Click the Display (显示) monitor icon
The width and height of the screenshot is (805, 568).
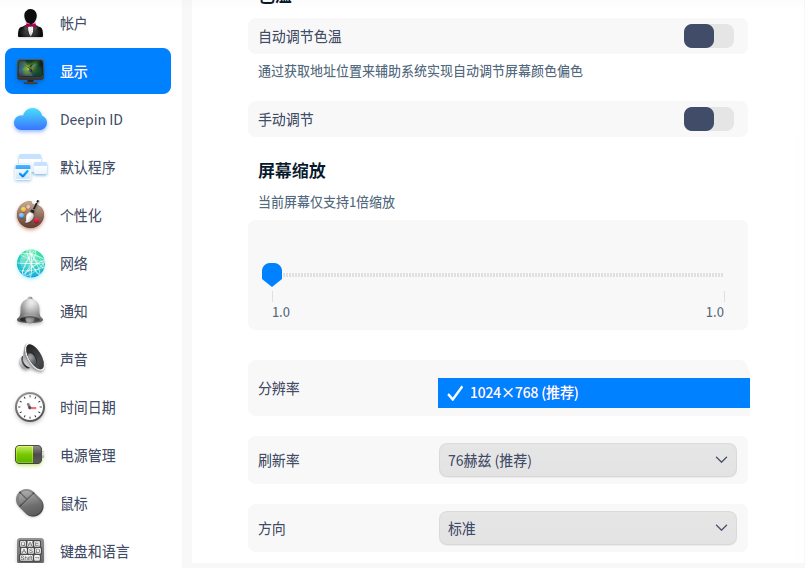(30, 71)
